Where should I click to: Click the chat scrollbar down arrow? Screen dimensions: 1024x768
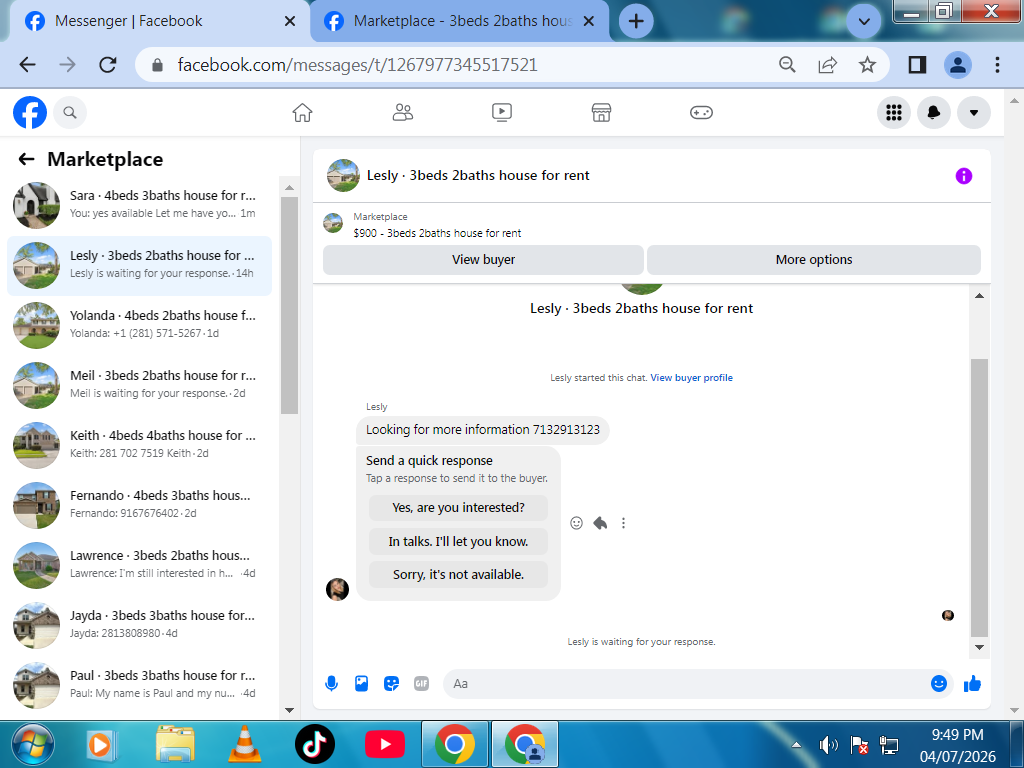coord(979,648)
